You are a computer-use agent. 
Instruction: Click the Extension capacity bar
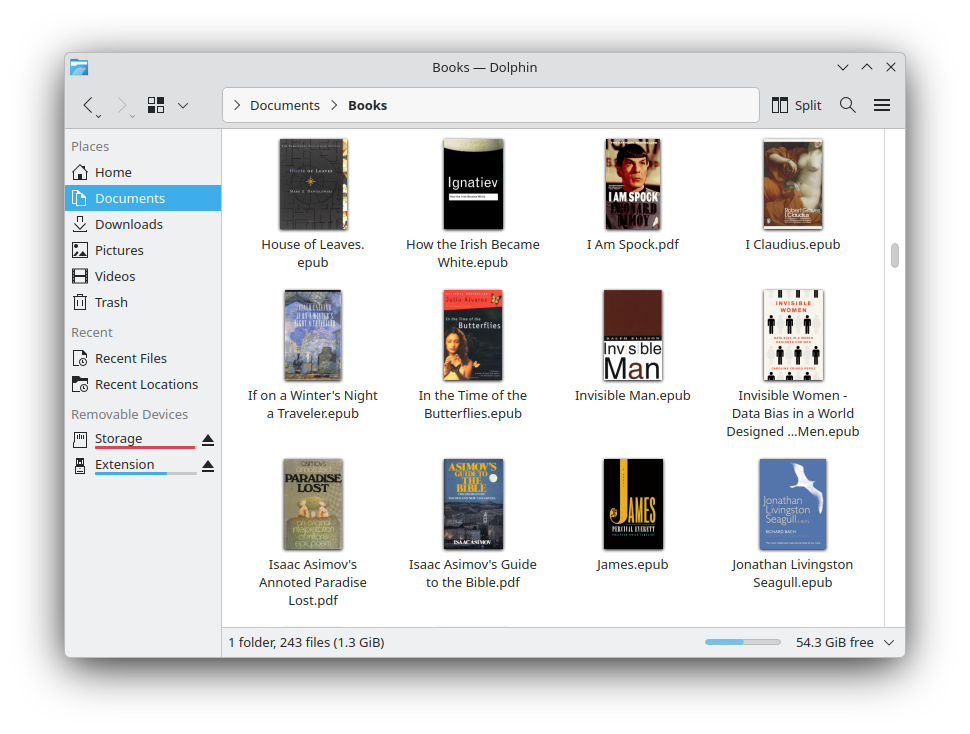click(145, 473)
